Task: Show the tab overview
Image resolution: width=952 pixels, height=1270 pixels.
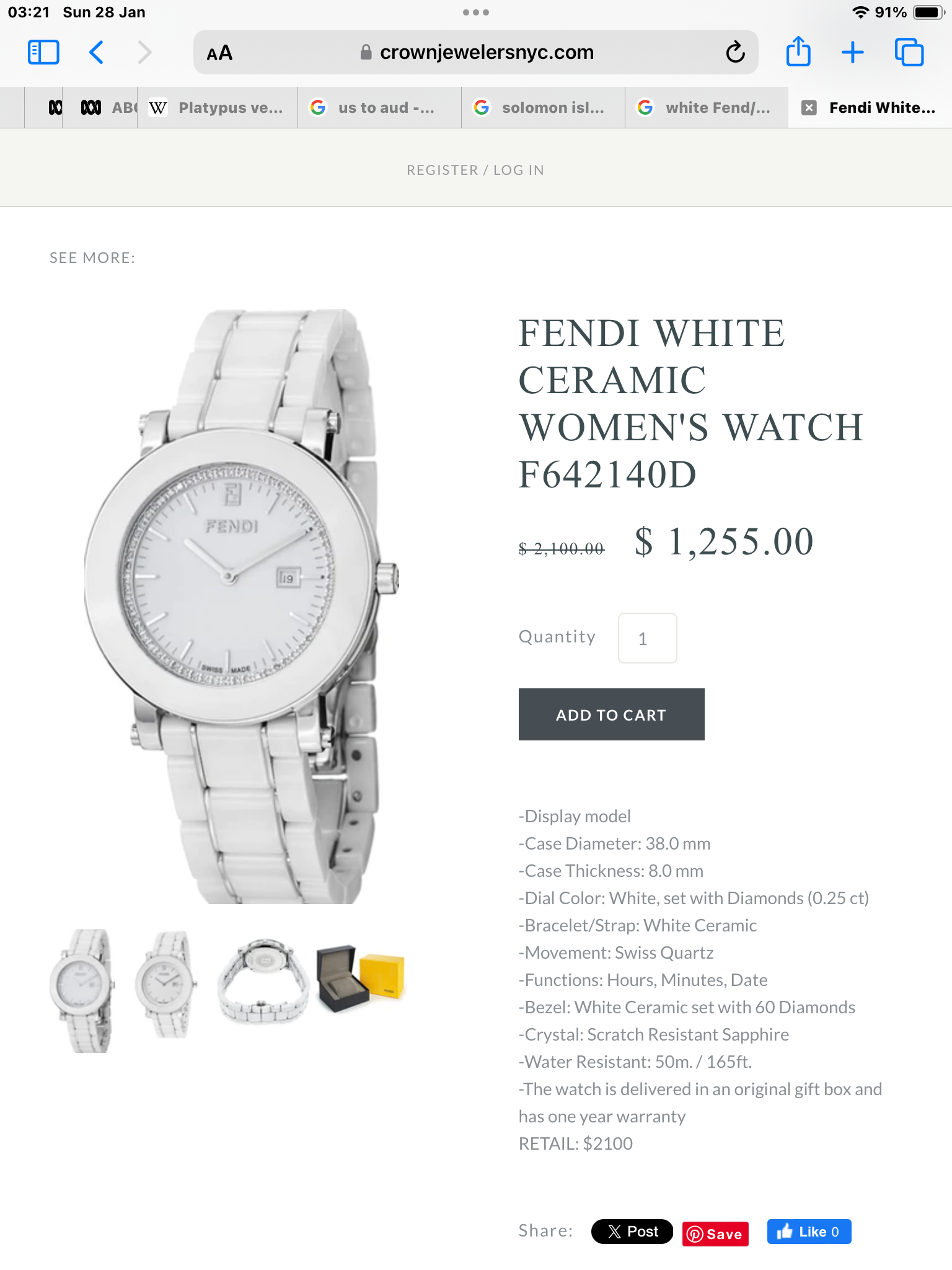Action: coord(909,52)
